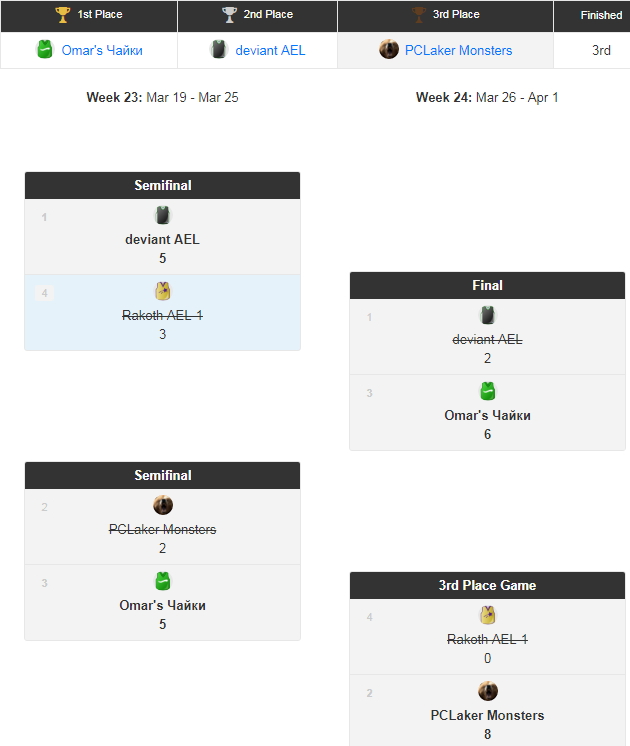This screenshot has width=630, height=746.
Task: Click the dark jersey icon beside deviant AEL in standings
Action: pyautogui.click(x=218, y=50)
